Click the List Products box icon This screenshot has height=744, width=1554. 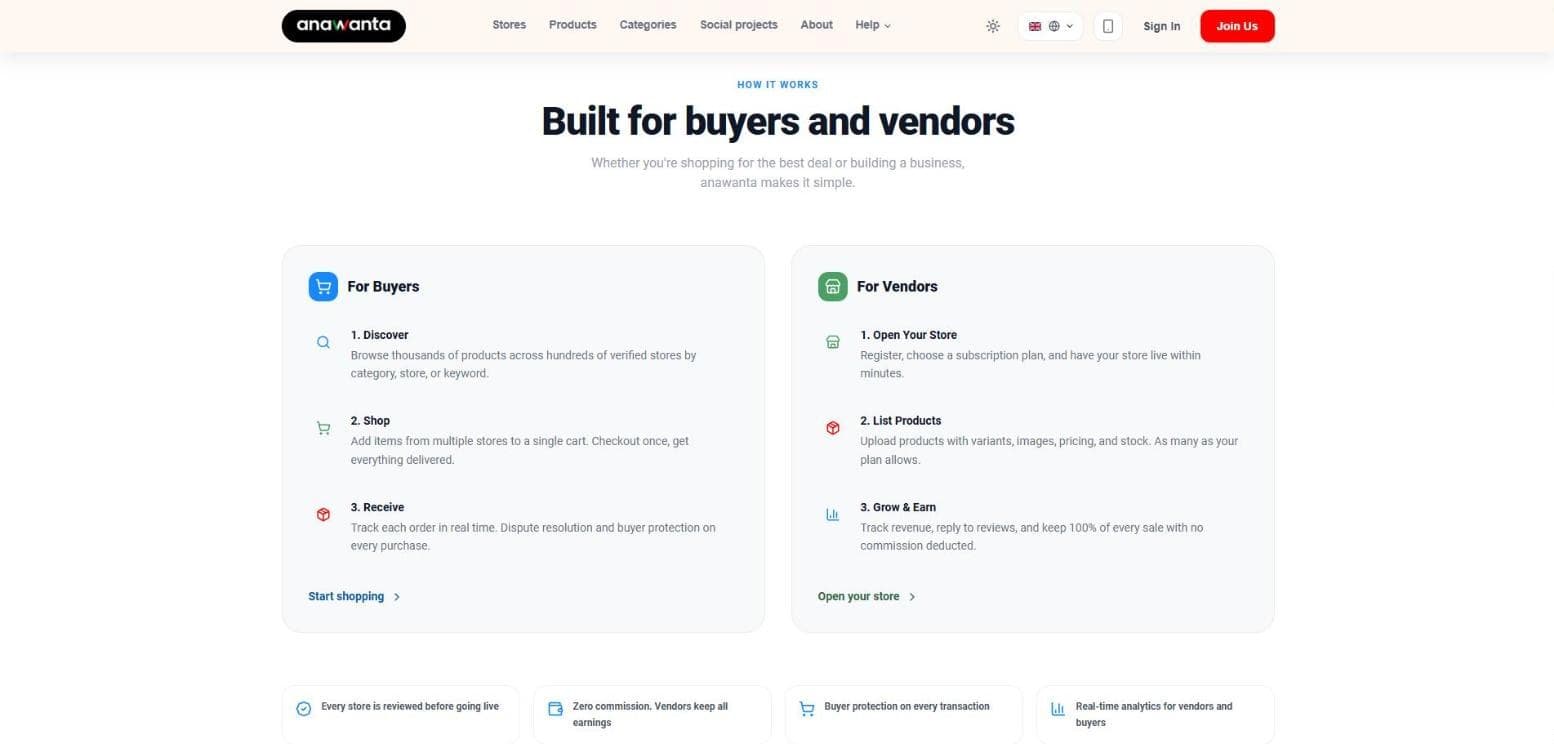[x=833, y=428]
